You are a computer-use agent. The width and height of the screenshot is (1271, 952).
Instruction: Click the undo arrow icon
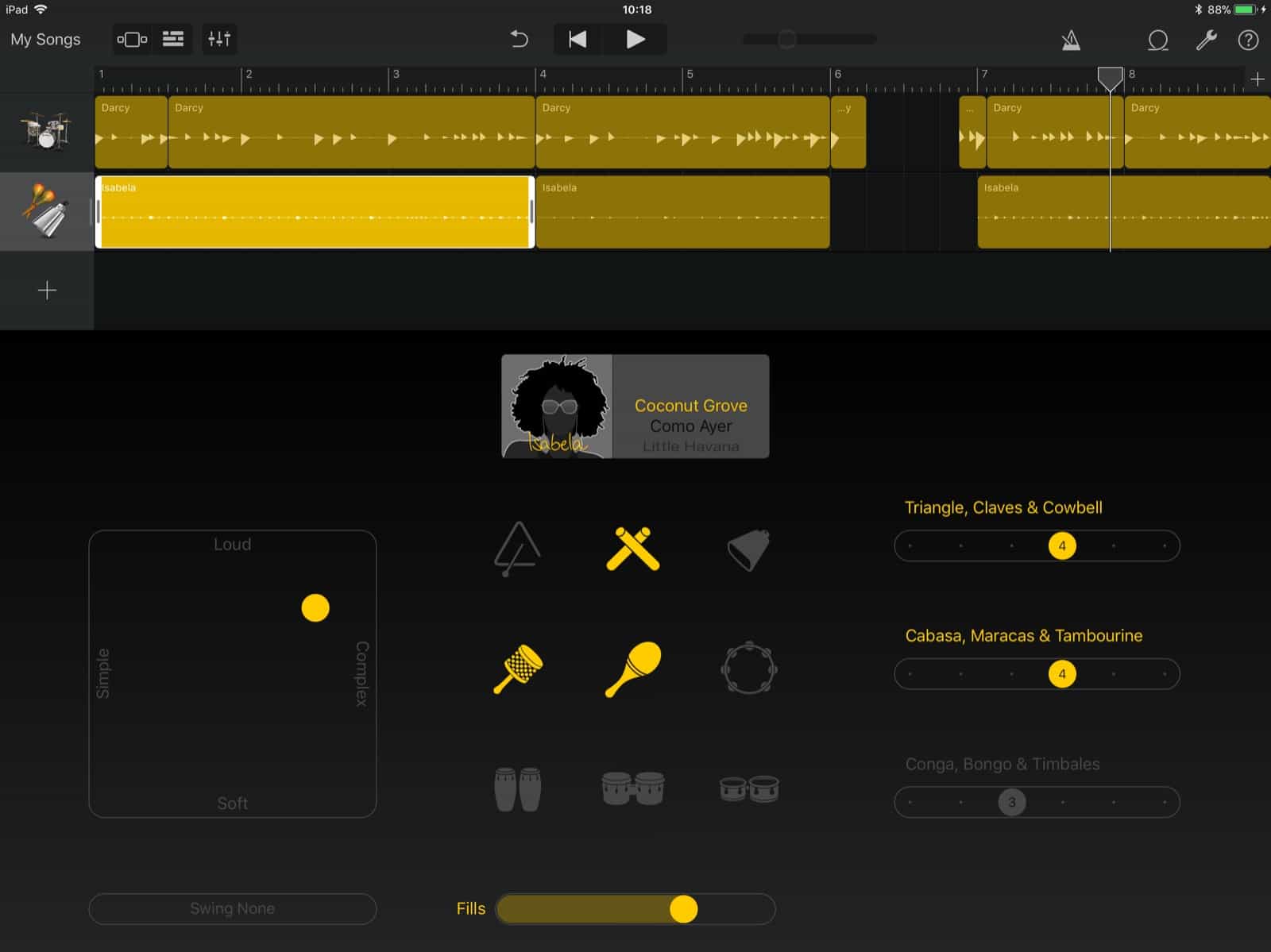519,39
